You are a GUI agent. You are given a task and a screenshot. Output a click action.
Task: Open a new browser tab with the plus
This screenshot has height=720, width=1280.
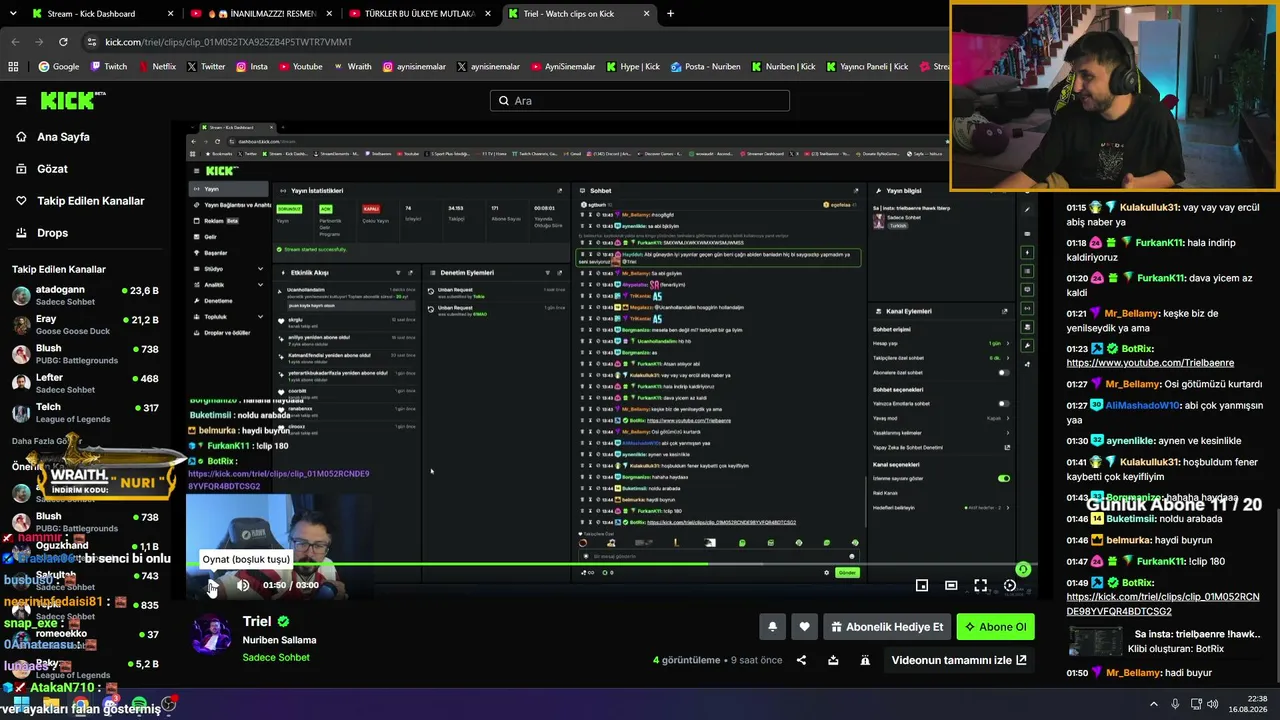click(670, 14)
